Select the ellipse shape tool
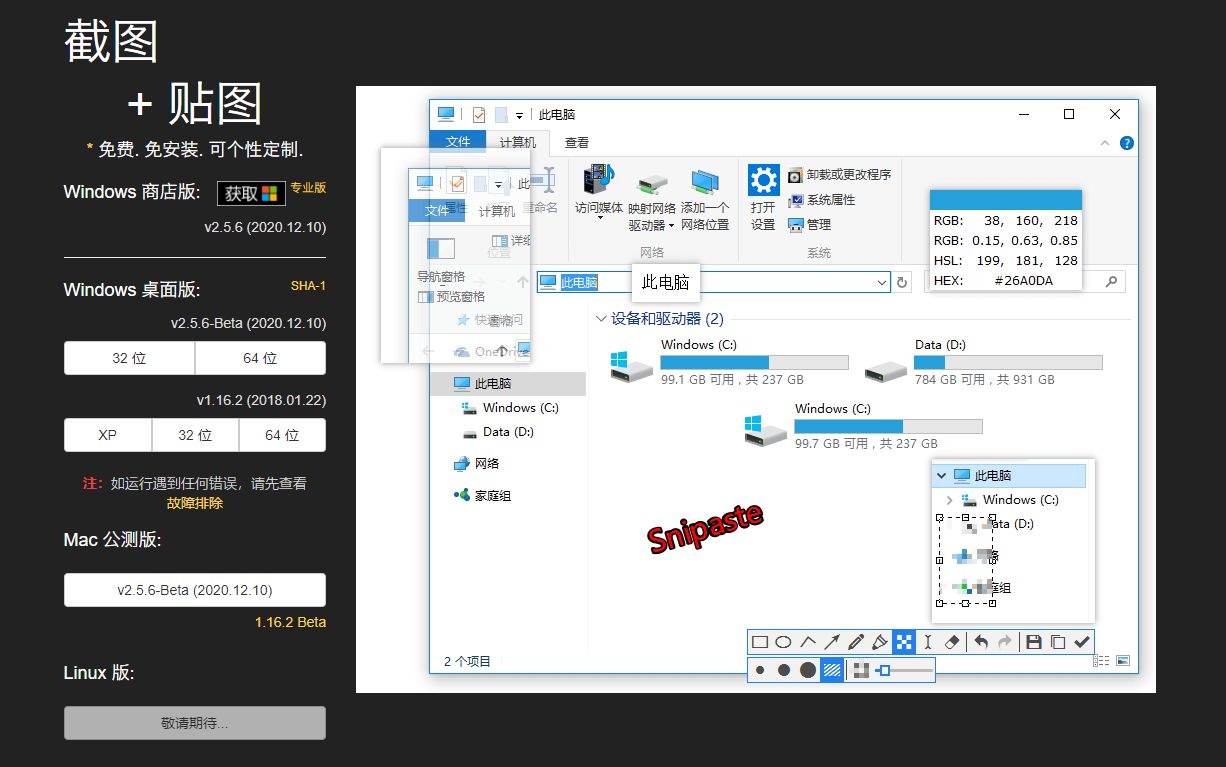This screenshot has height=767, width=1226. coord(784,642)
